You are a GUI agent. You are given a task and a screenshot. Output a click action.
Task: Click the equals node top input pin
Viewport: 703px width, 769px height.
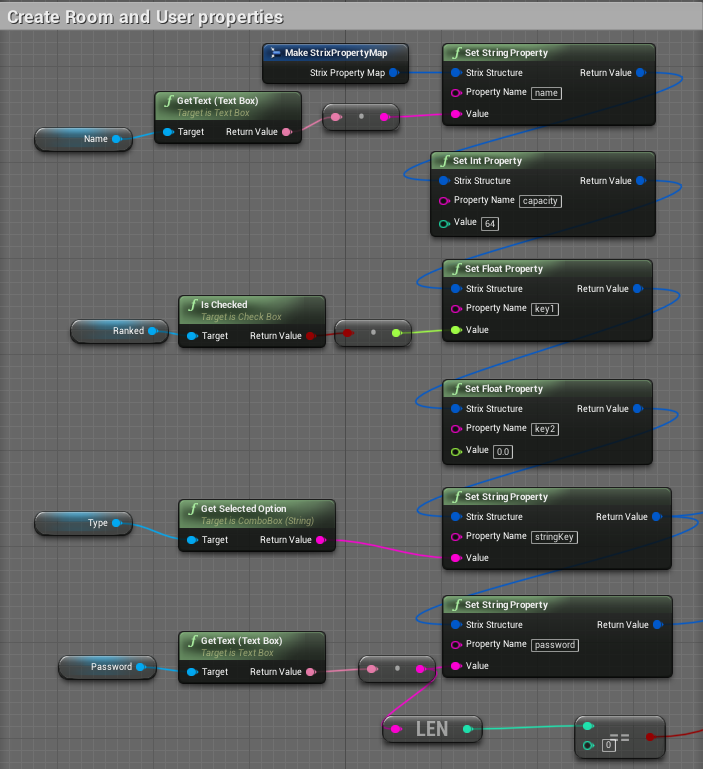pyautogui.click(x=588, y=726)
